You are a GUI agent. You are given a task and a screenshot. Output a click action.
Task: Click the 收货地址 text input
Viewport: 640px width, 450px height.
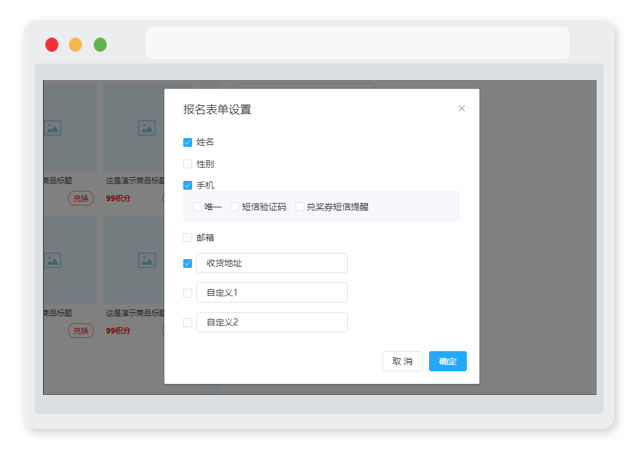coord(272,263)
